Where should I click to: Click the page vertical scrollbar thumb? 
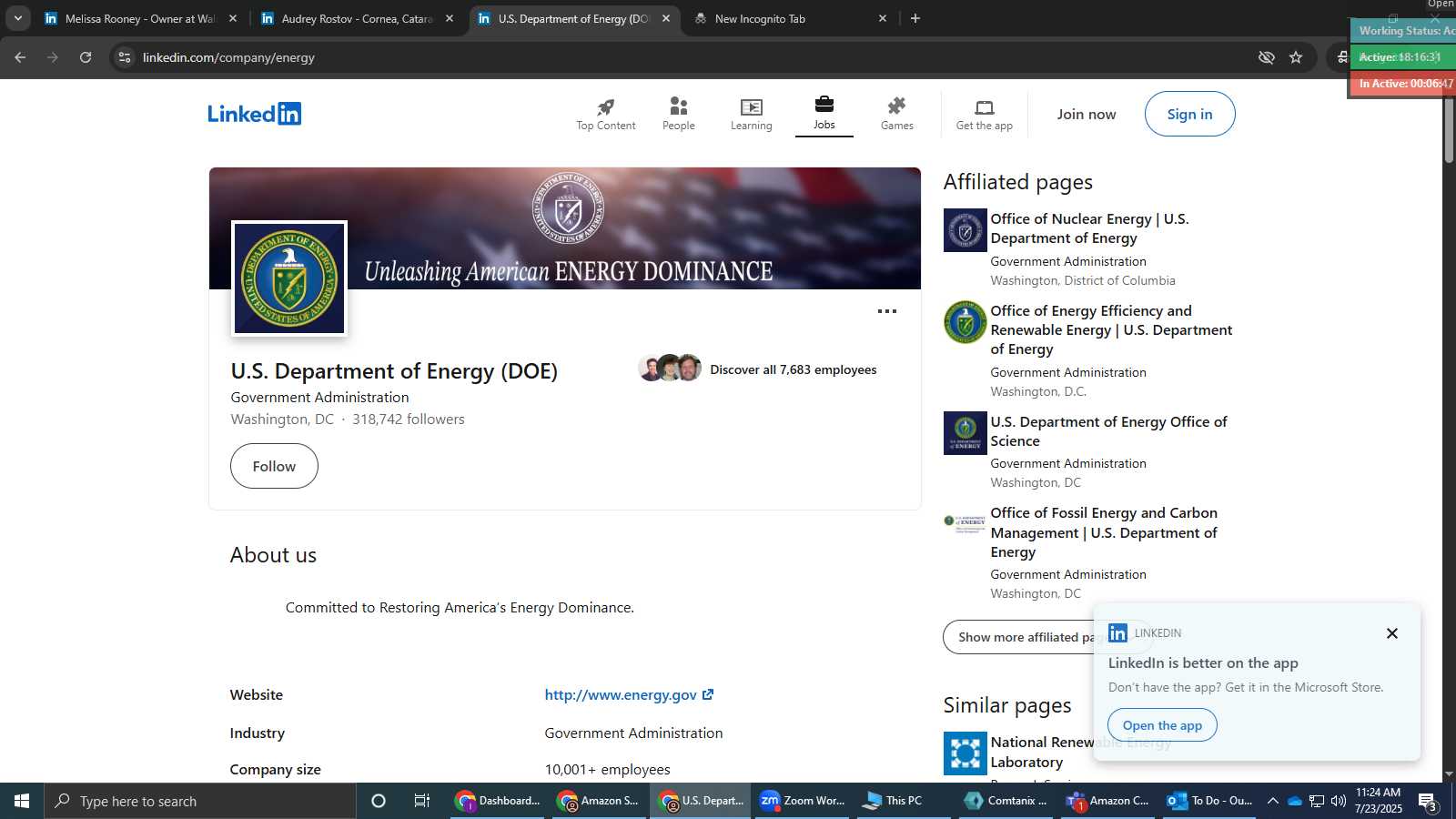(x=1449, y=127)
